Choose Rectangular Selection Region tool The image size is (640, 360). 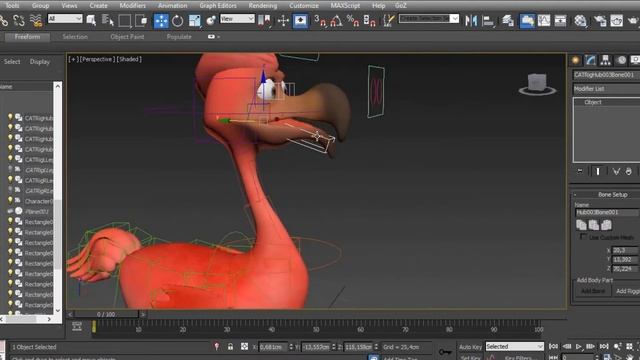[x=124, y=20]
